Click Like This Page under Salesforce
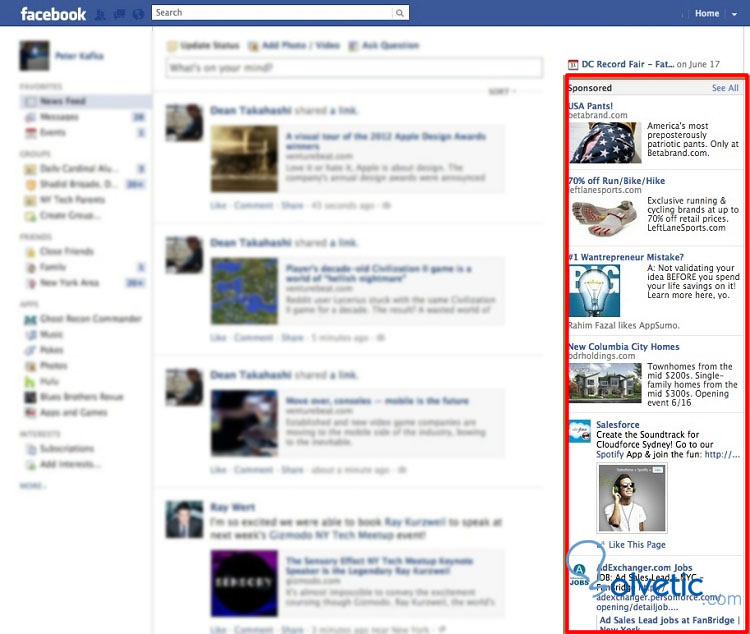 637,545
